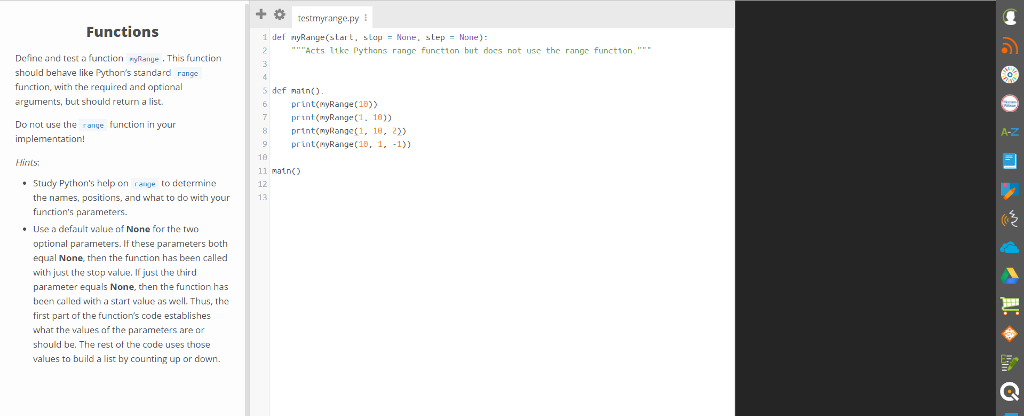Screen dimensions: 1024x416
Task: Open the orange RSS feed sidebar icon
Action: point(1010,47)
